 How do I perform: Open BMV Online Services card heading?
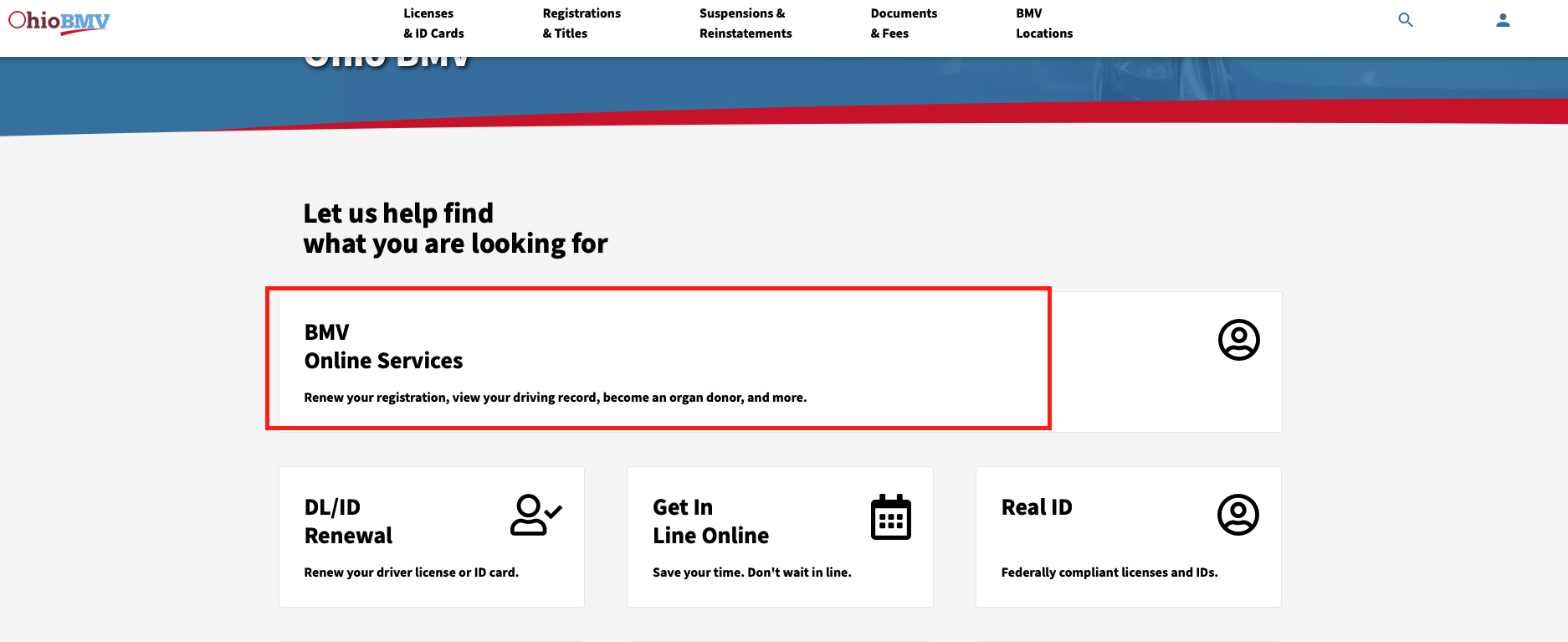click(383, 347)
